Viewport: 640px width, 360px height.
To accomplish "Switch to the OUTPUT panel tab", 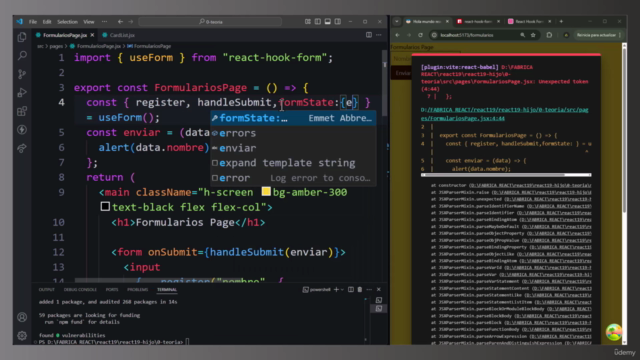I will click(47, 289).
